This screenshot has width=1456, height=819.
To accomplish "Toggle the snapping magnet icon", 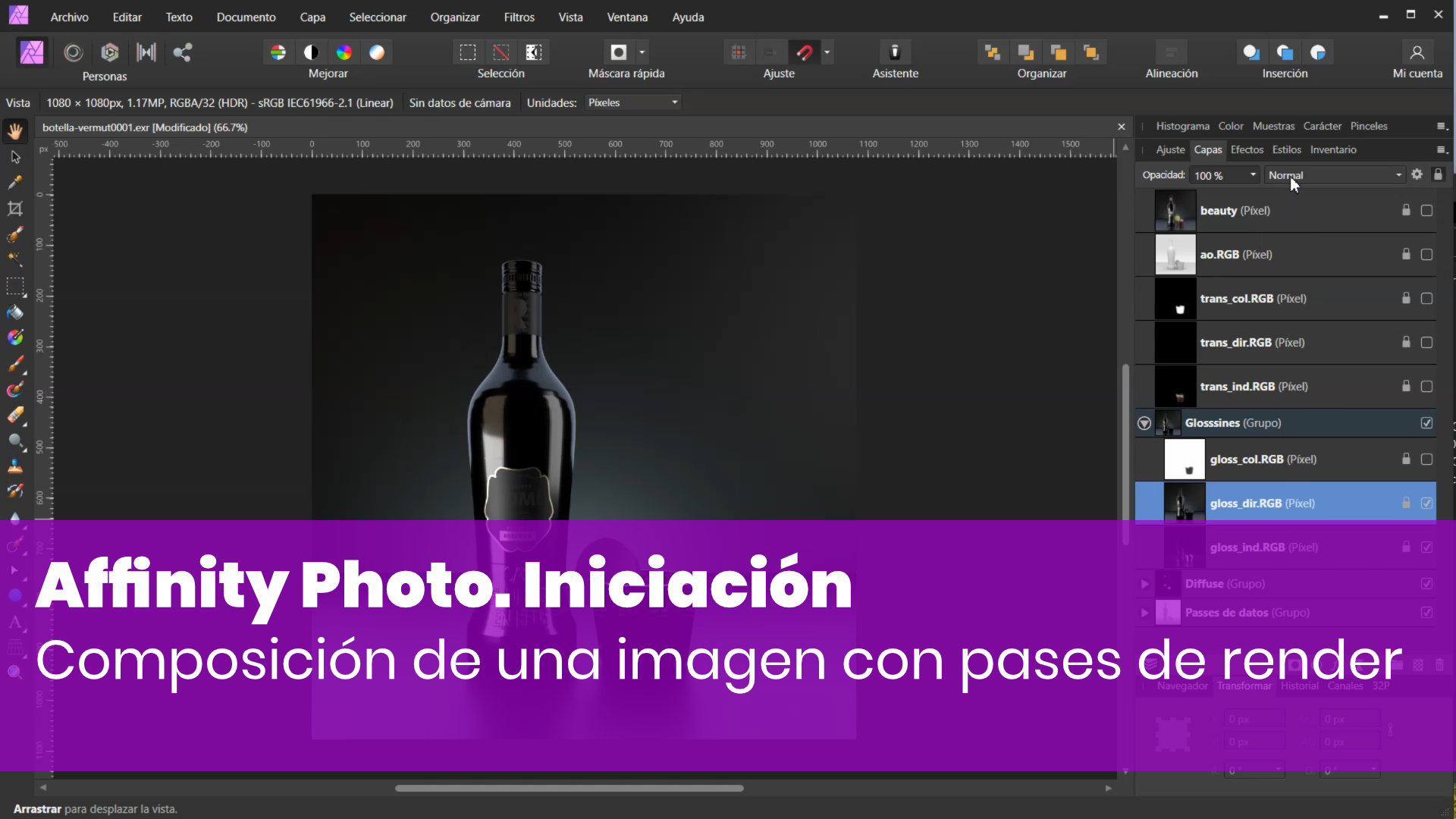I will tap(805, 52).
